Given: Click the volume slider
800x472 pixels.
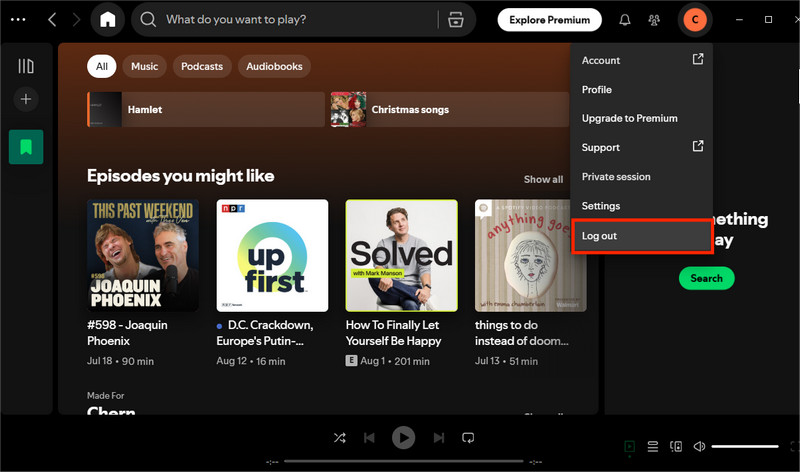Looking at the screenshot, I should [745, 446].
